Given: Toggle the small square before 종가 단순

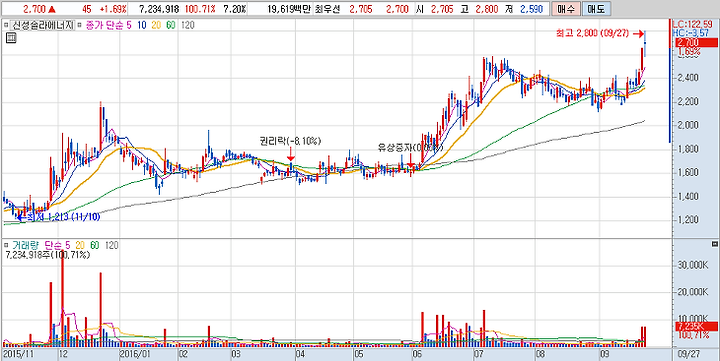Looking at the screenshot, I should coord(79,26).
